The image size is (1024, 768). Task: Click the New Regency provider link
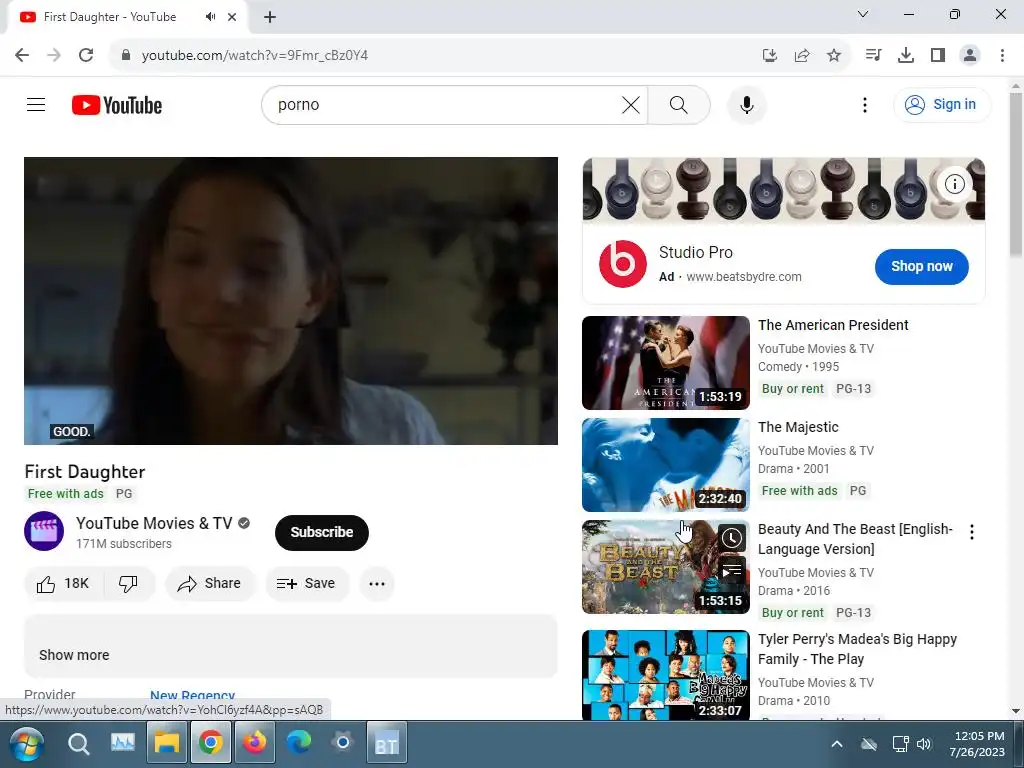(193, 695)
